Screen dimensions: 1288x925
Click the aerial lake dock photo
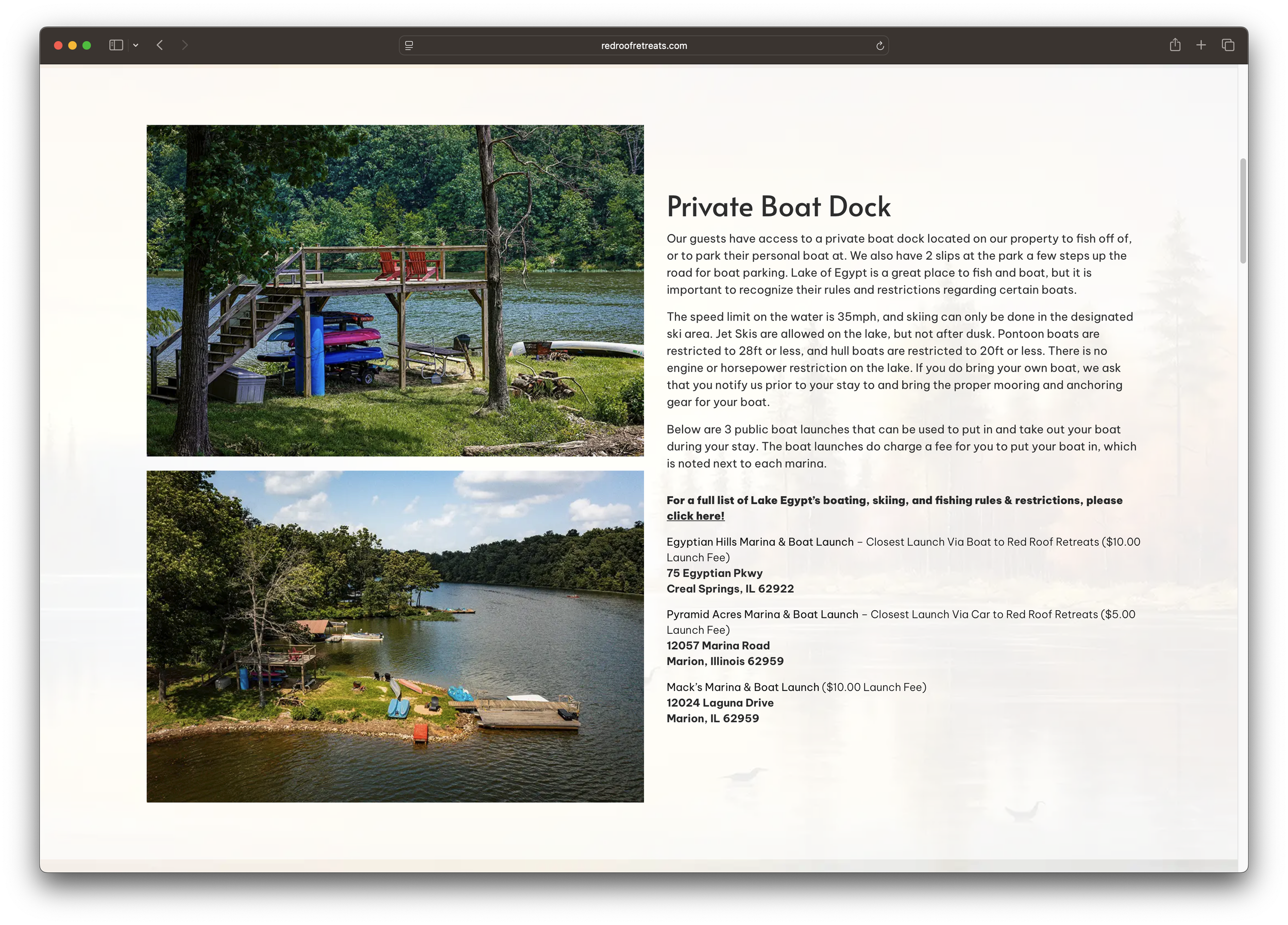(x=395, y=636)
